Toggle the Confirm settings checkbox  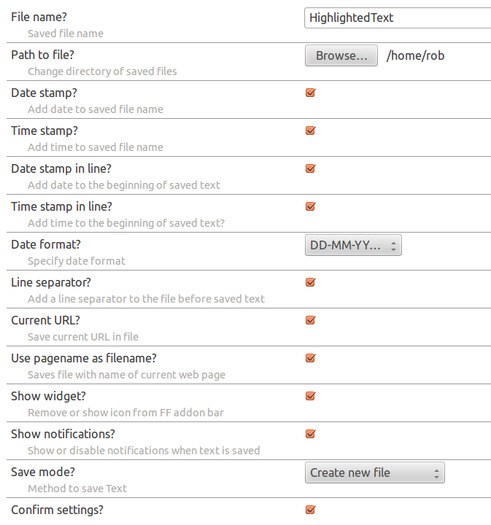[310, 509]
